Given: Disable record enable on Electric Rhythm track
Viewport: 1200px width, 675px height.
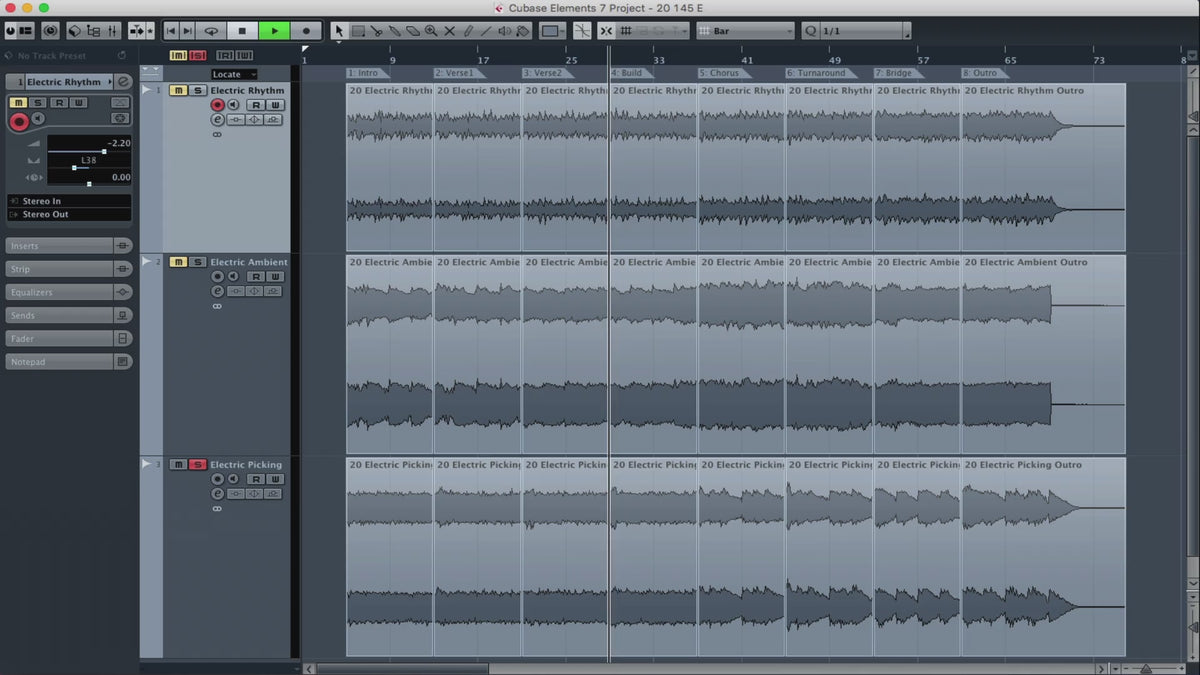Looking at the screenshot, I should 217,105.
